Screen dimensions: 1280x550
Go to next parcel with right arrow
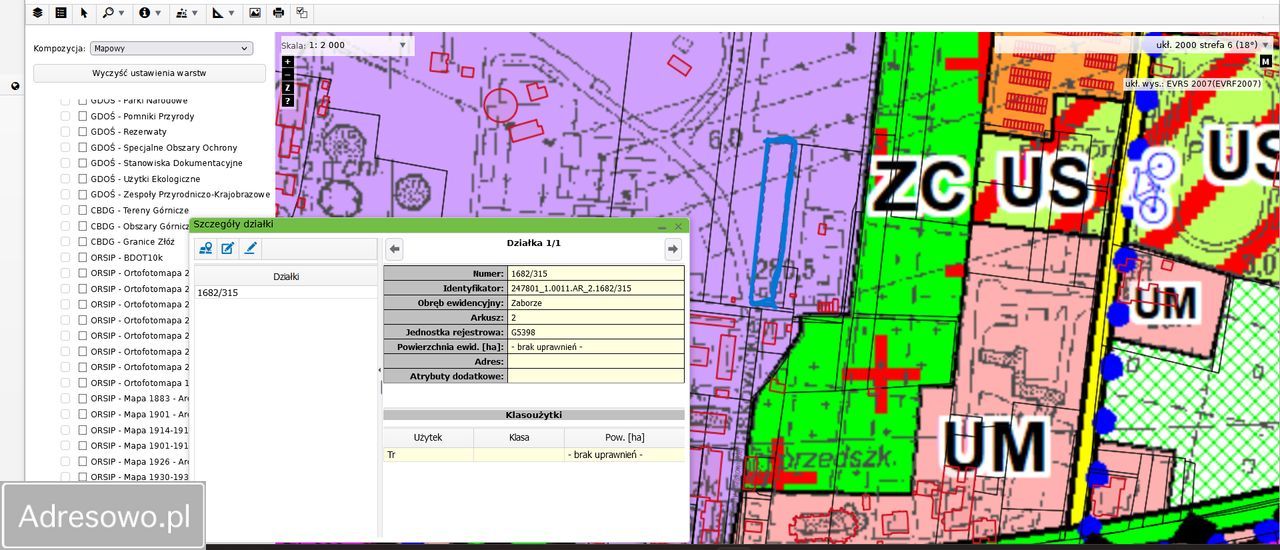pyautogui.click(x=673, y=249)
